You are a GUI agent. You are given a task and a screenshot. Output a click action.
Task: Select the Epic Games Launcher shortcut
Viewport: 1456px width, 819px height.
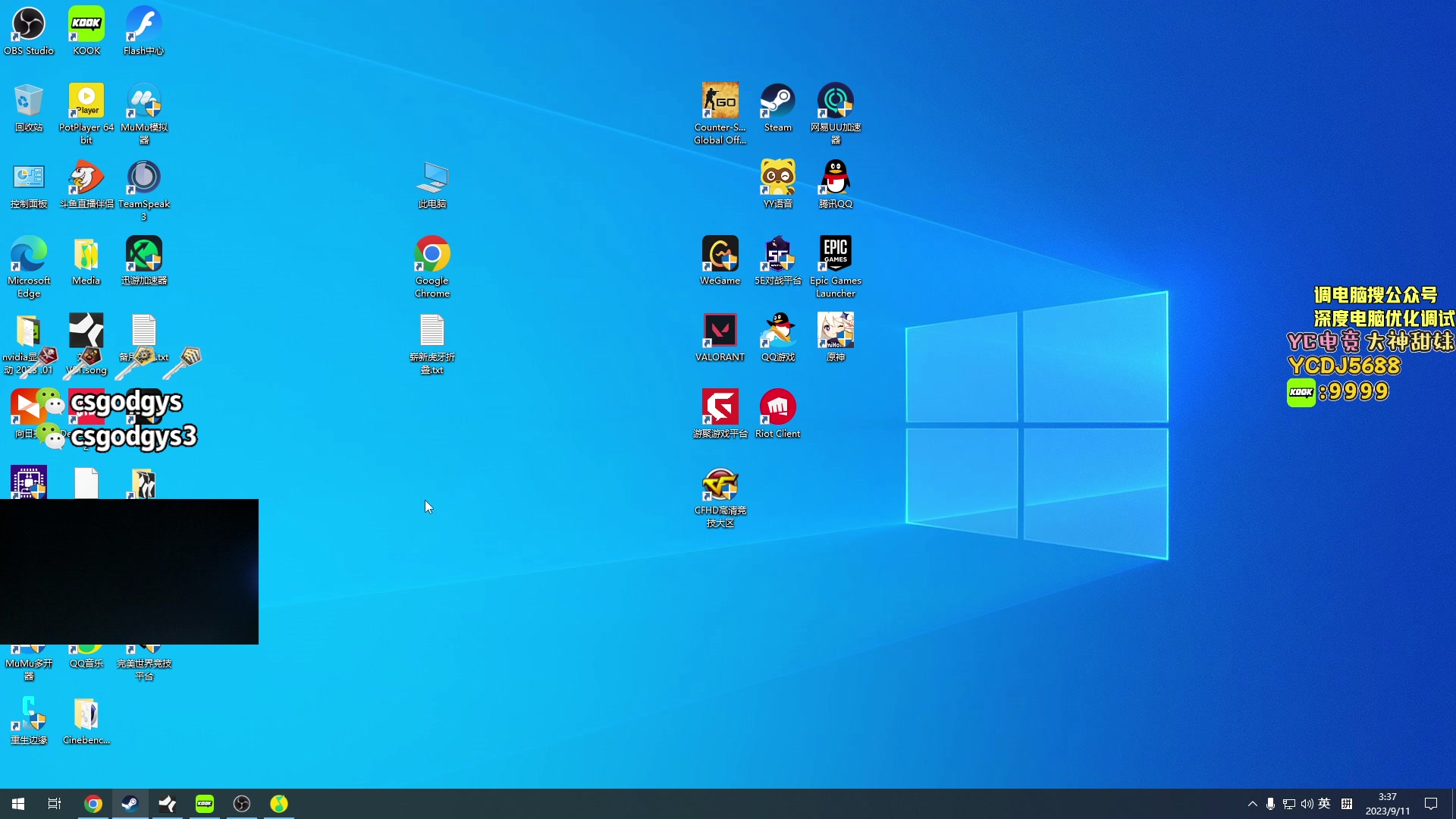pos(836,267)
